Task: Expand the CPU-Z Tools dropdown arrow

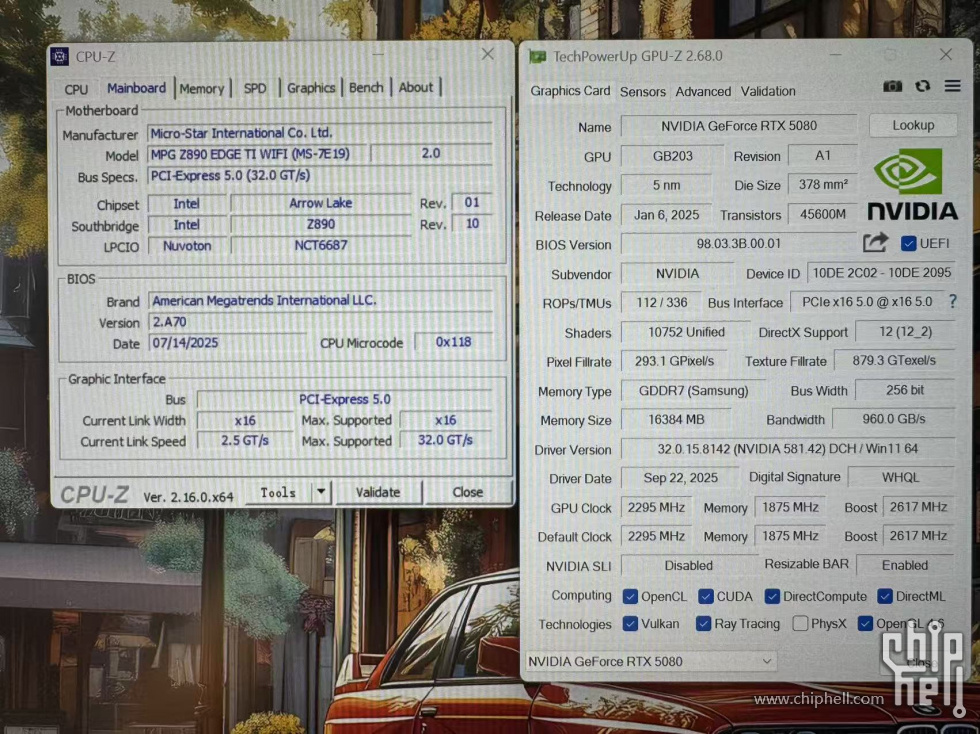Action: point(320,491)
